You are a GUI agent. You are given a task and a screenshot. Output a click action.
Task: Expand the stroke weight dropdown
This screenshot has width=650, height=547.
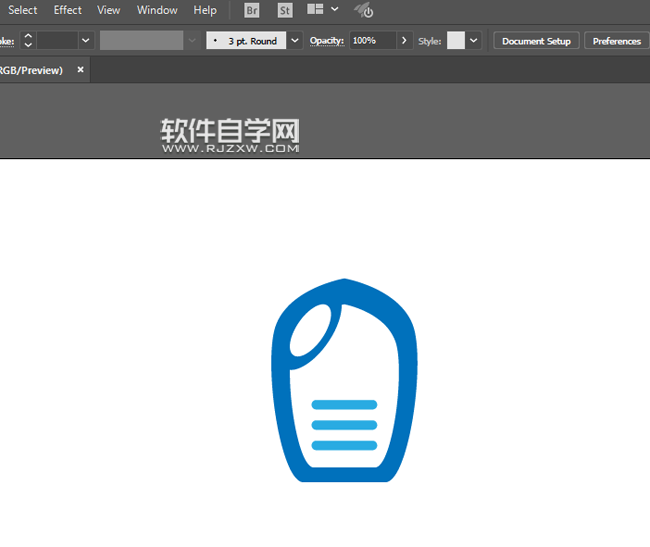[85, 41]
